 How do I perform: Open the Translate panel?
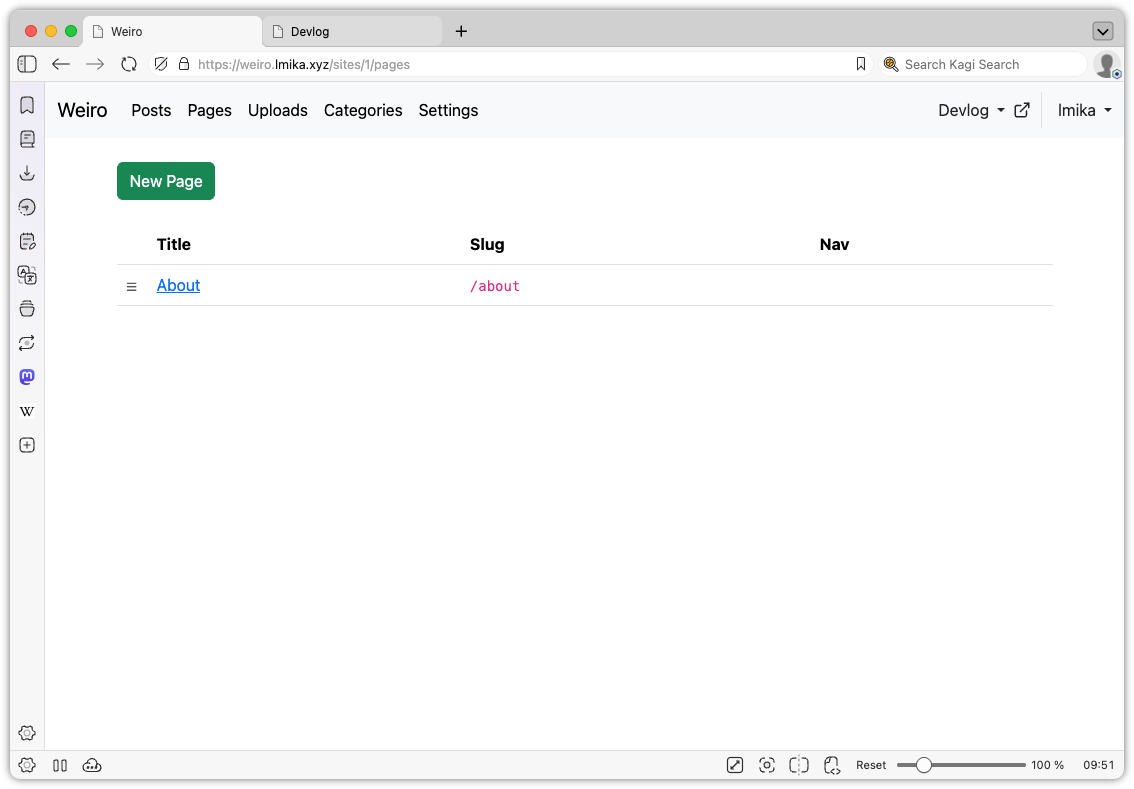pyautogui.click(x=27, y=275)
